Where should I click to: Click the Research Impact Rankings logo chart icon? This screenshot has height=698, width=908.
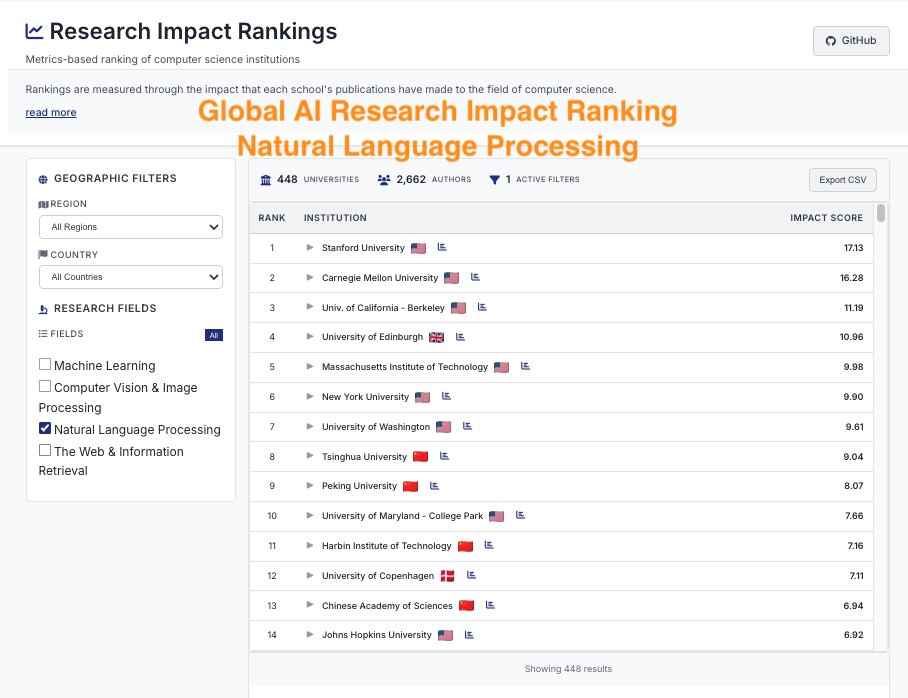click(x=34, y=31)
